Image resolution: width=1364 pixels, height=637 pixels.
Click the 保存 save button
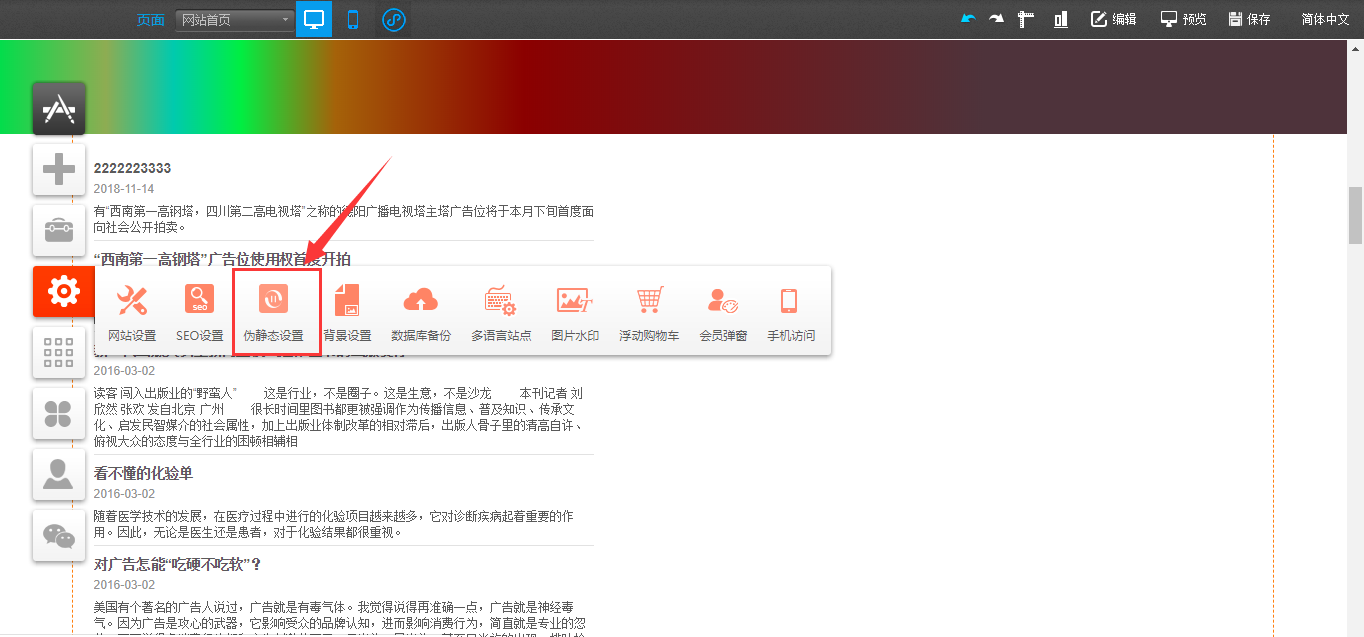[1249, 19]
